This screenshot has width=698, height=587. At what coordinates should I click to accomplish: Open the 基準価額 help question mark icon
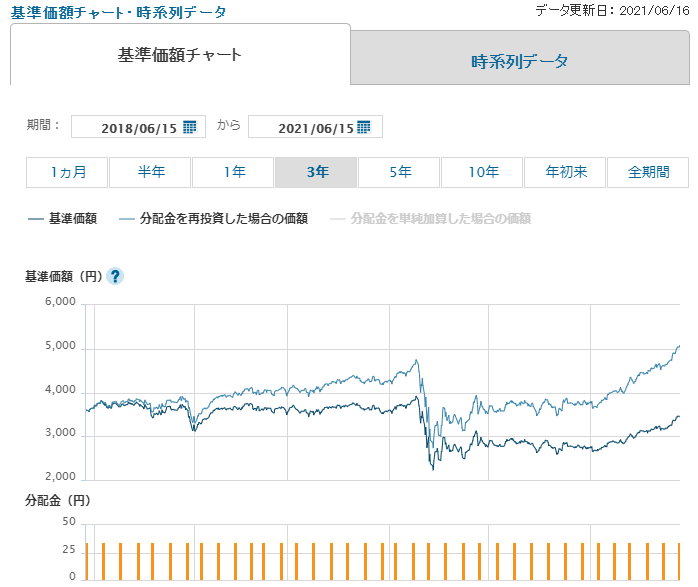click(x=115, y=276)
